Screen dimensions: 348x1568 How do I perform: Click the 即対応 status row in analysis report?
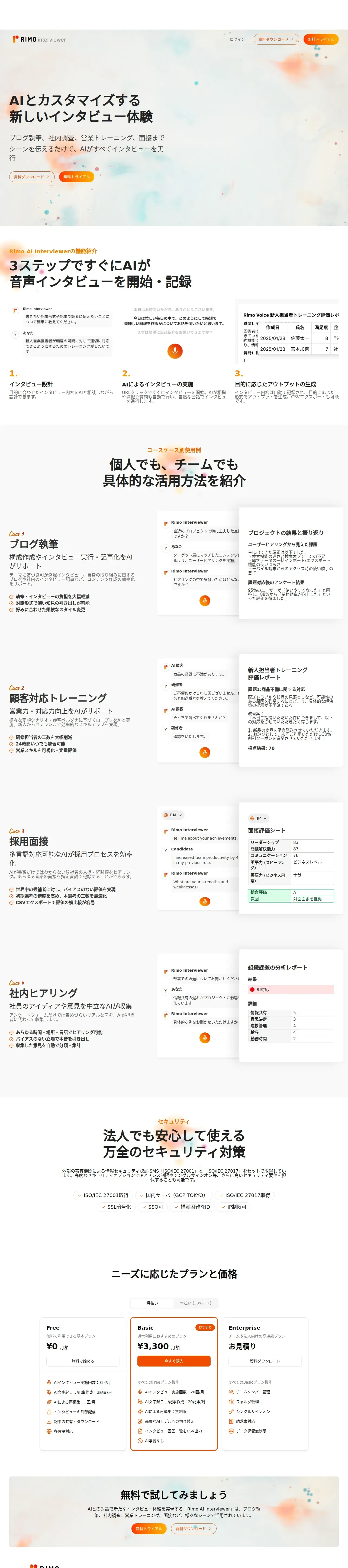click(291, 990)
